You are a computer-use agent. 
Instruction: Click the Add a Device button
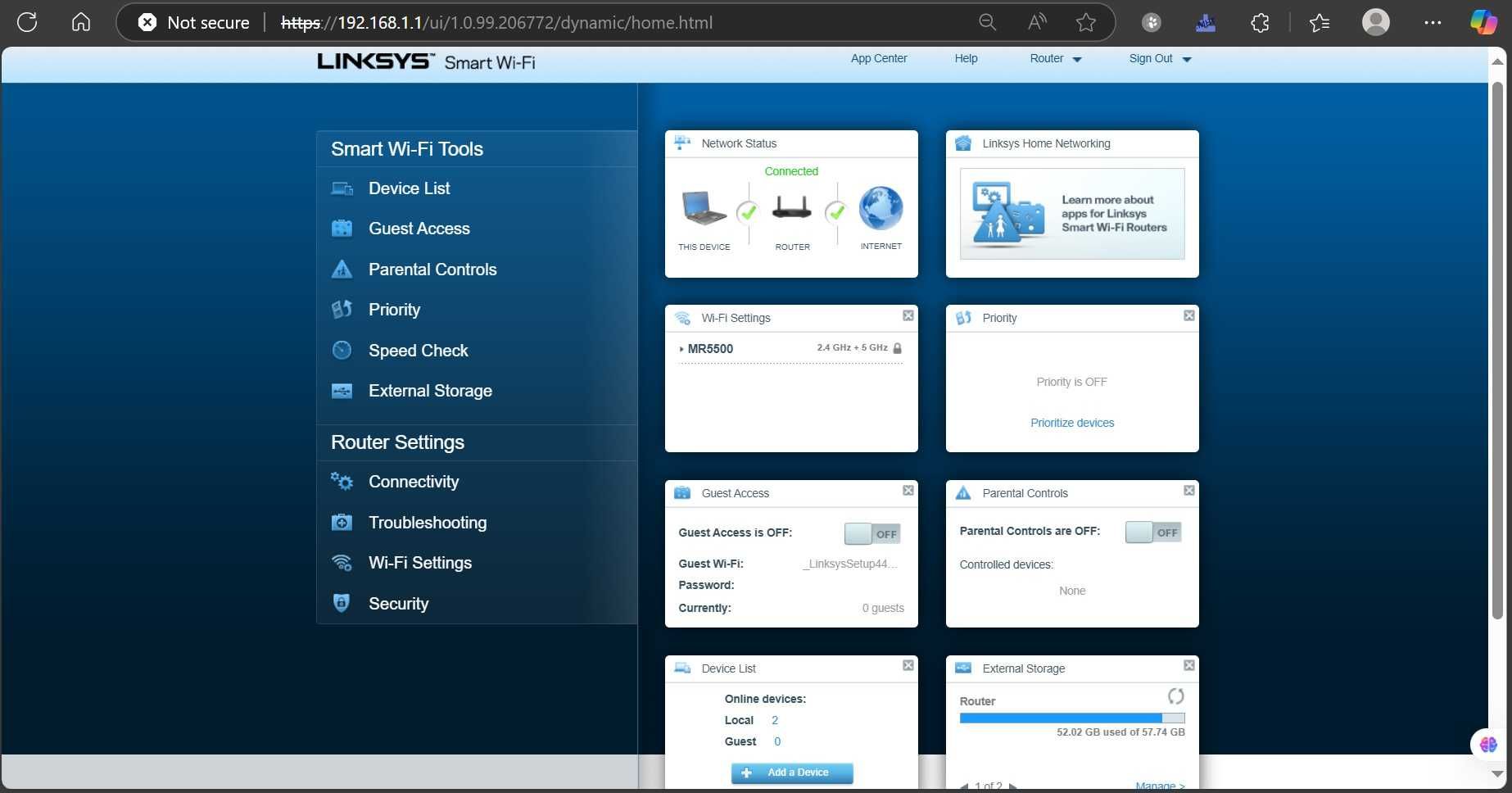(792, 773)
